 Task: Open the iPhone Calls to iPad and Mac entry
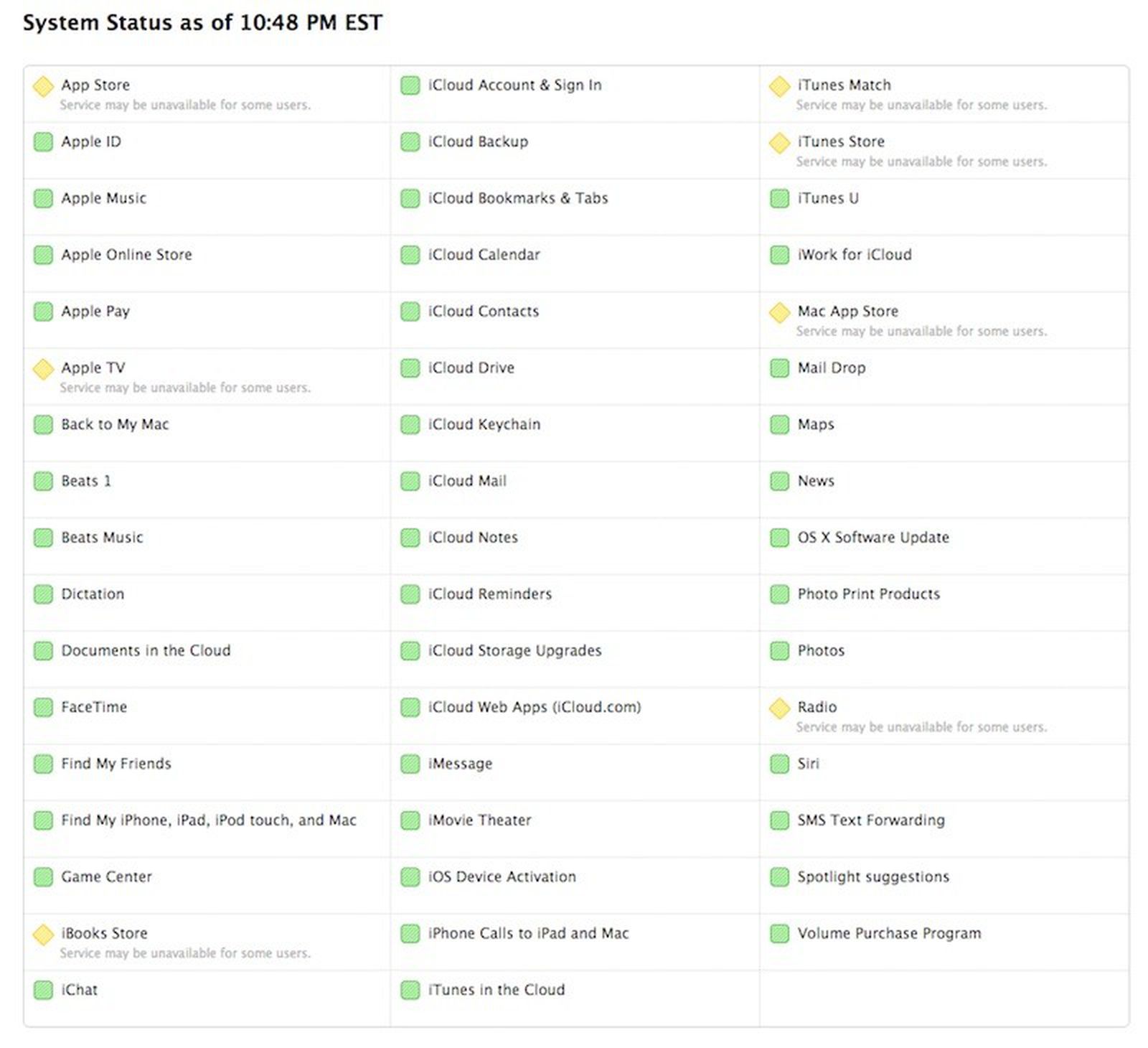527,934
